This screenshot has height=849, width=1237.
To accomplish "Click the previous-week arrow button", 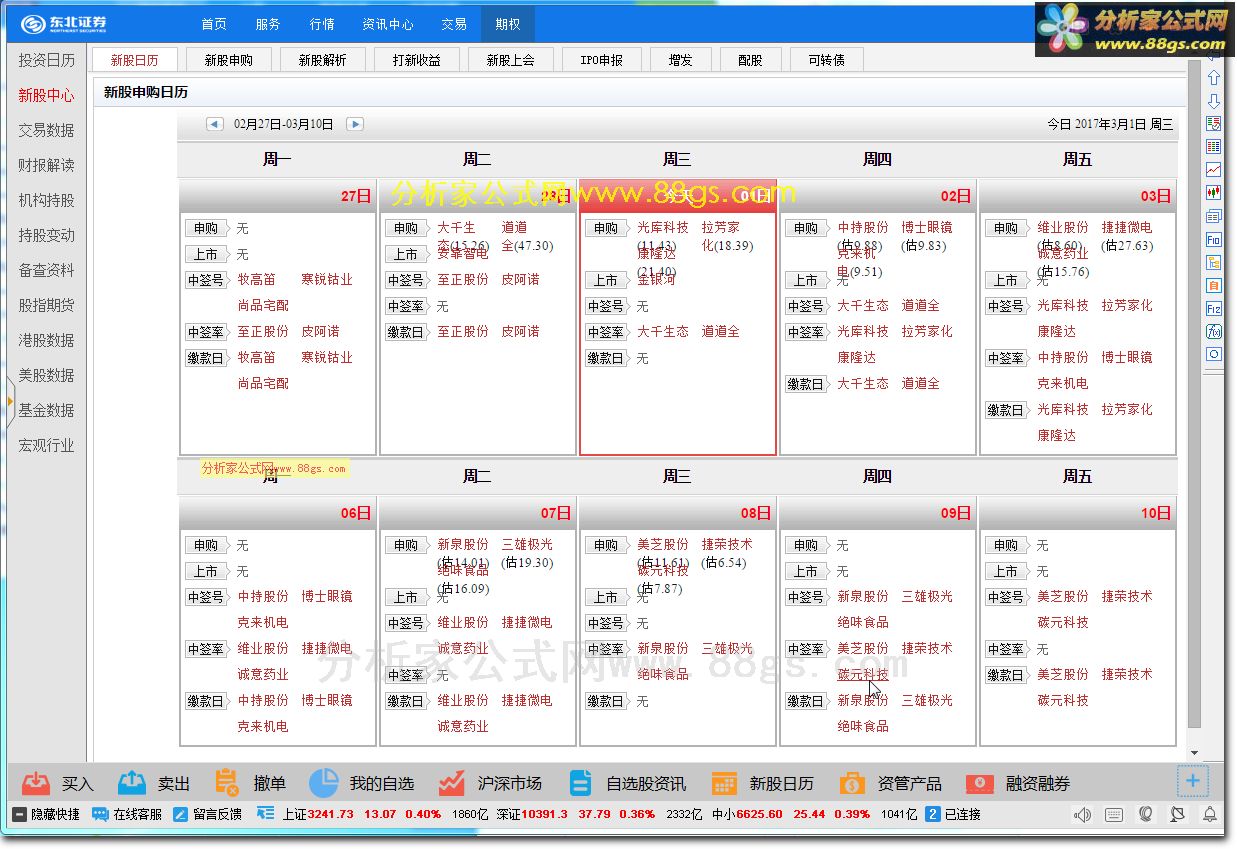I will point(214,124).
